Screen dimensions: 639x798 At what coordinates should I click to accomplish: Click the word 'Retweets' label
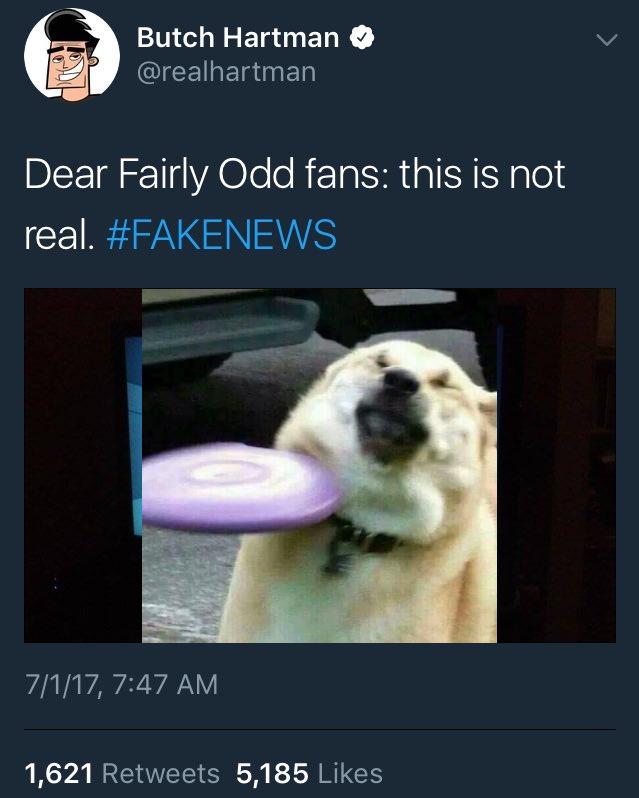[161, 773]
